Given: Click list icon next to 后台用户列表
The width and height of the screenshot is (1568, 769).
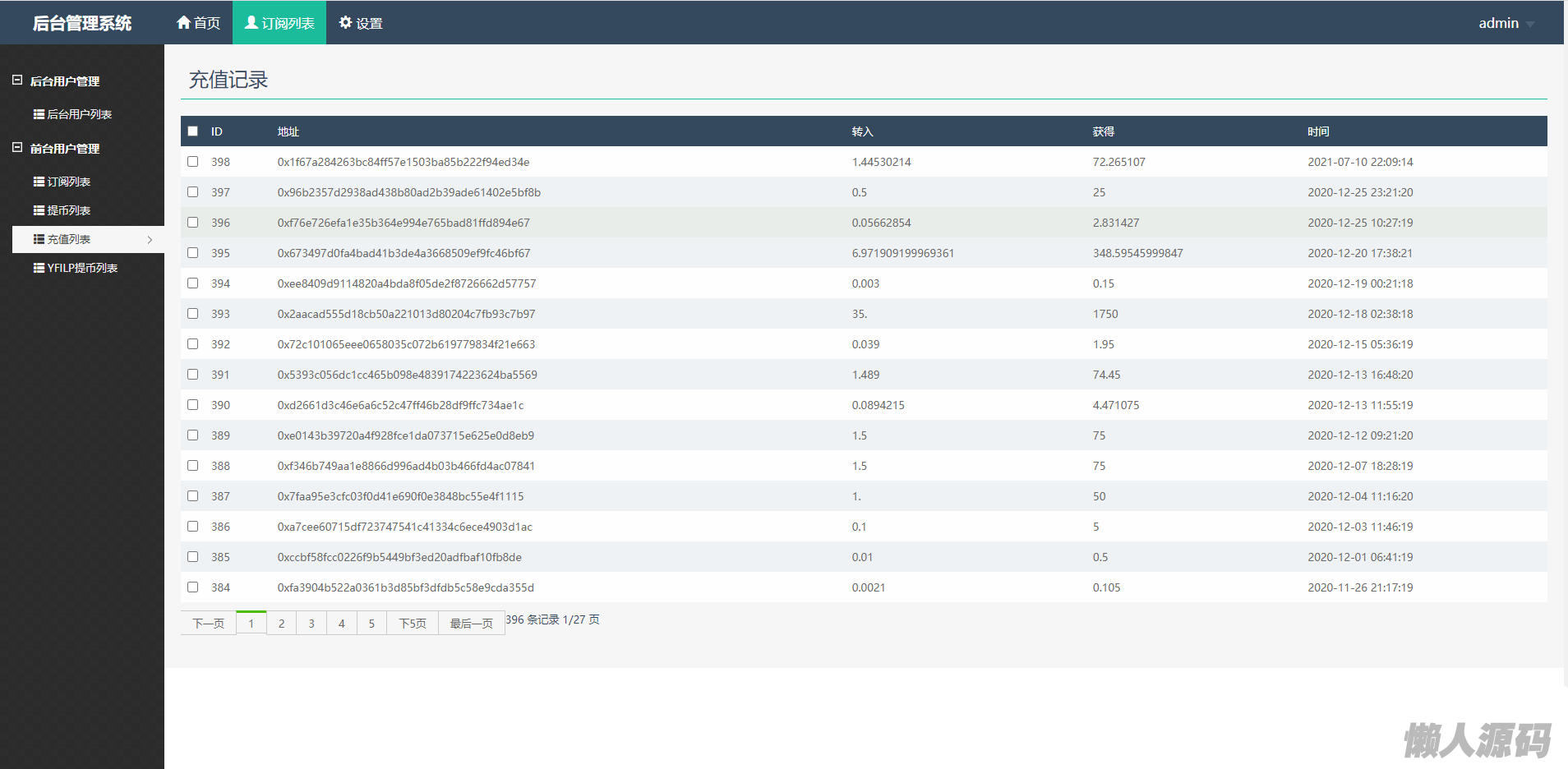Looking at the screenshot, I should pos(39,114).
